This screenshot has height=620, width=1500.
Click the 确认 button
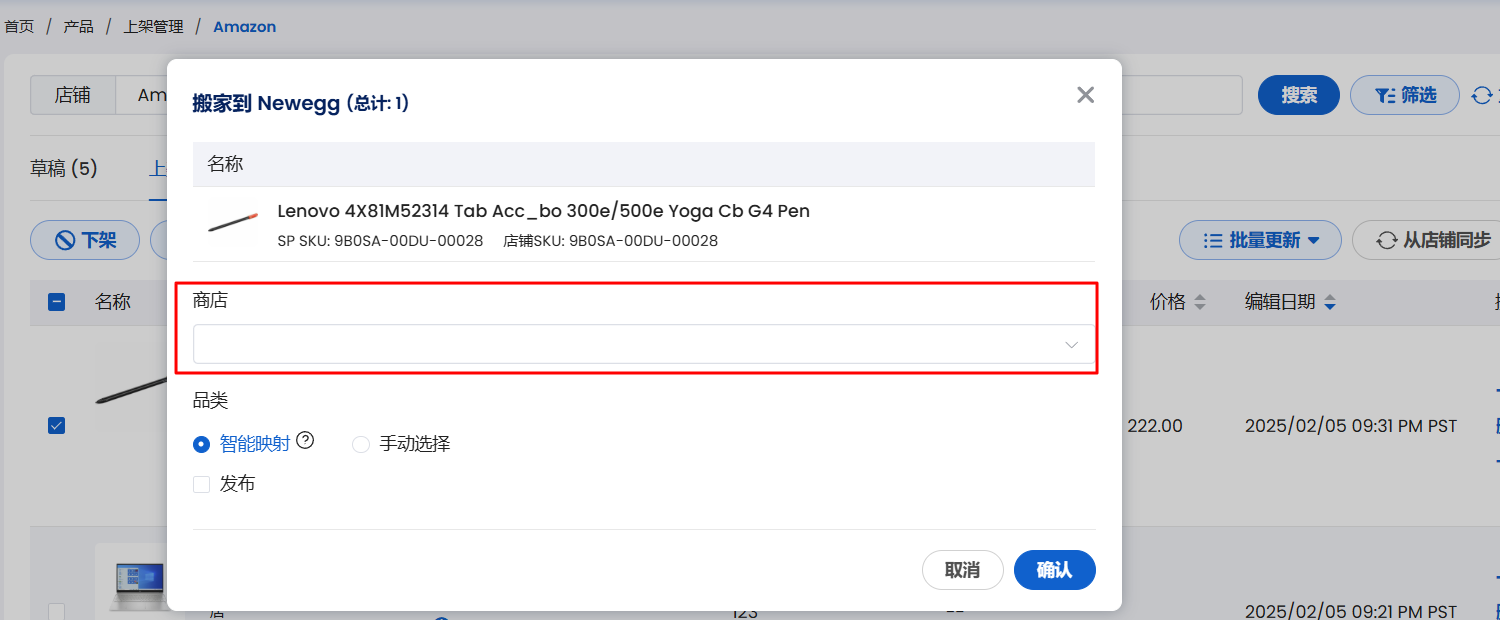(1054, 570)
